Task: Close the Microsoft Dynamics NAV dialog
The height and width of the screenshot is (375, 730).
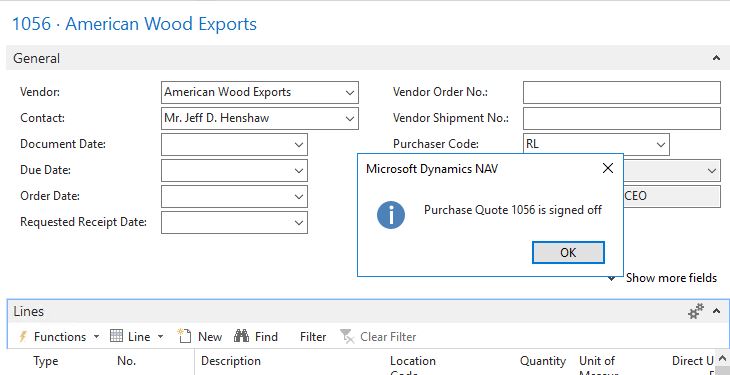Action: coord(608,168)
